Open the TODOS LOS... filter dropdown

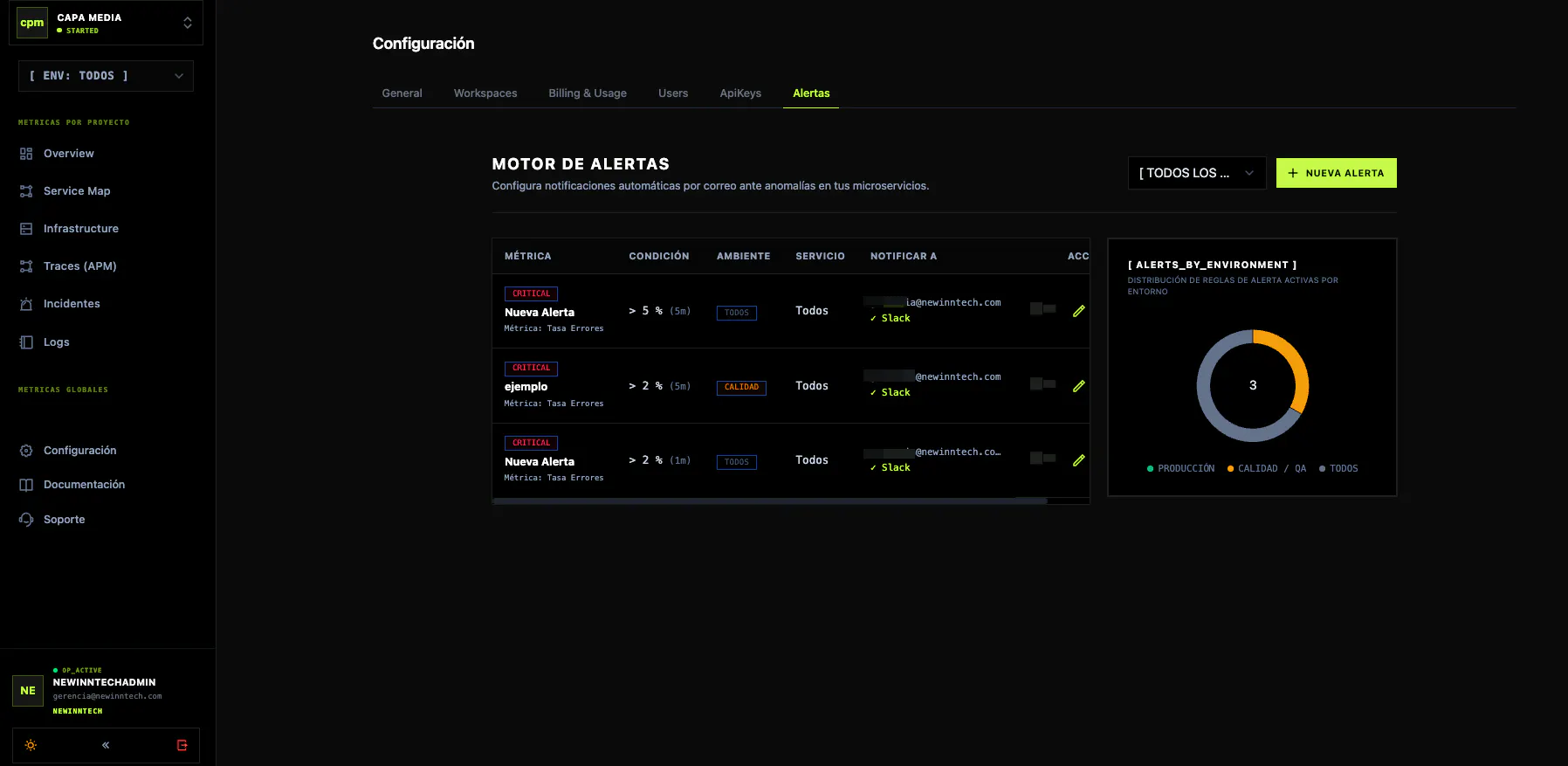coord(1197,173)
